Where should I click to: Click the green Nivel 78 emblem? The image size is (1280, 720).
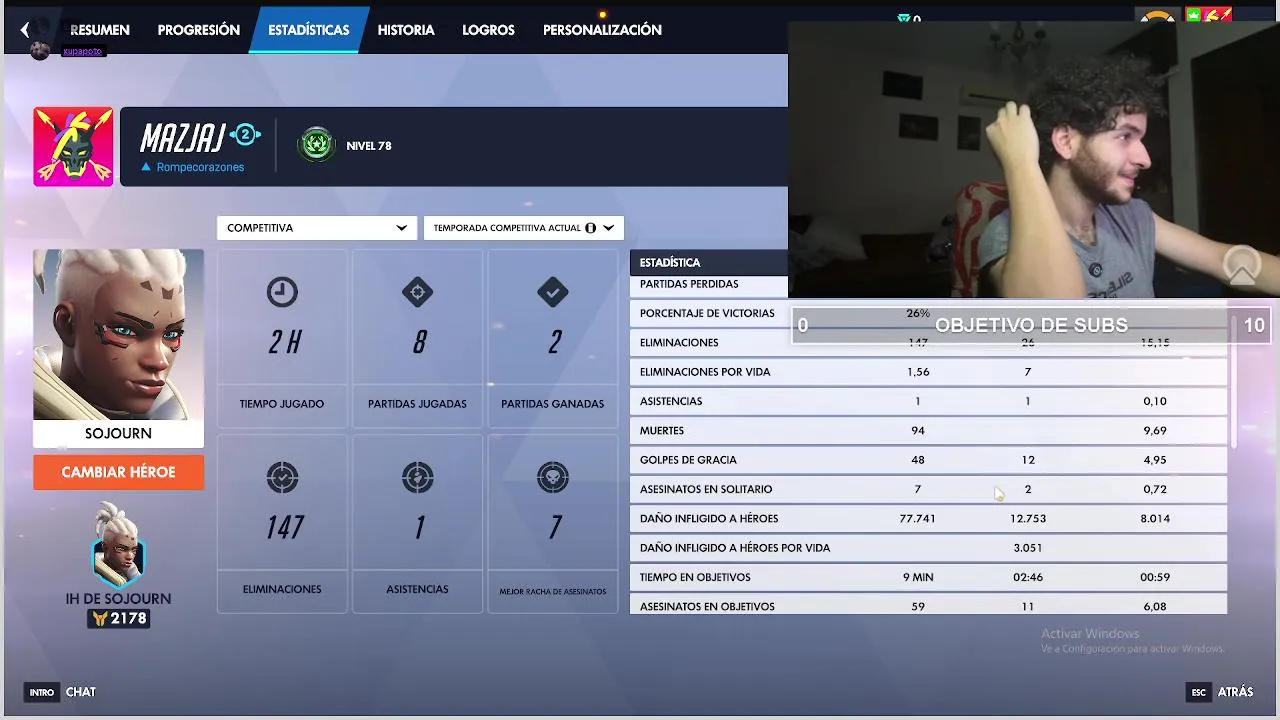pos(317,145)
